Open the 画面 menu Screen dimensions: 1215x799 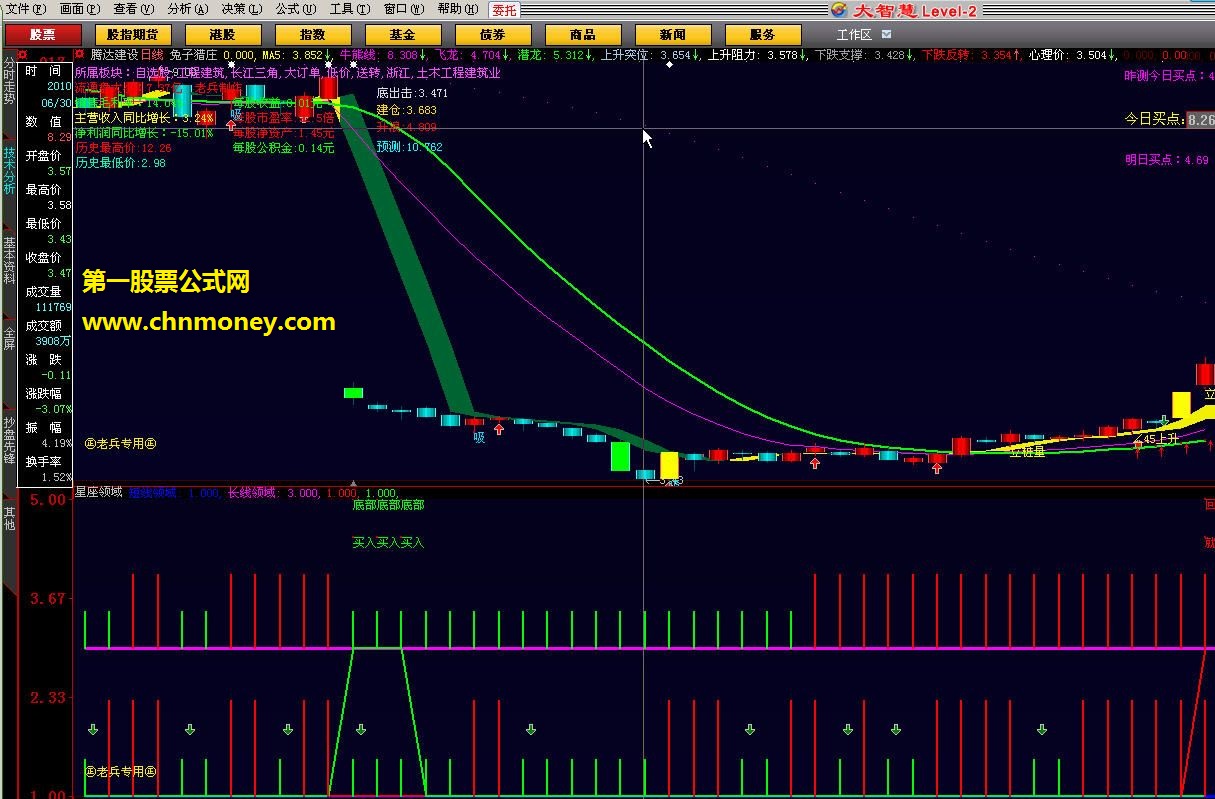(80, 9)
